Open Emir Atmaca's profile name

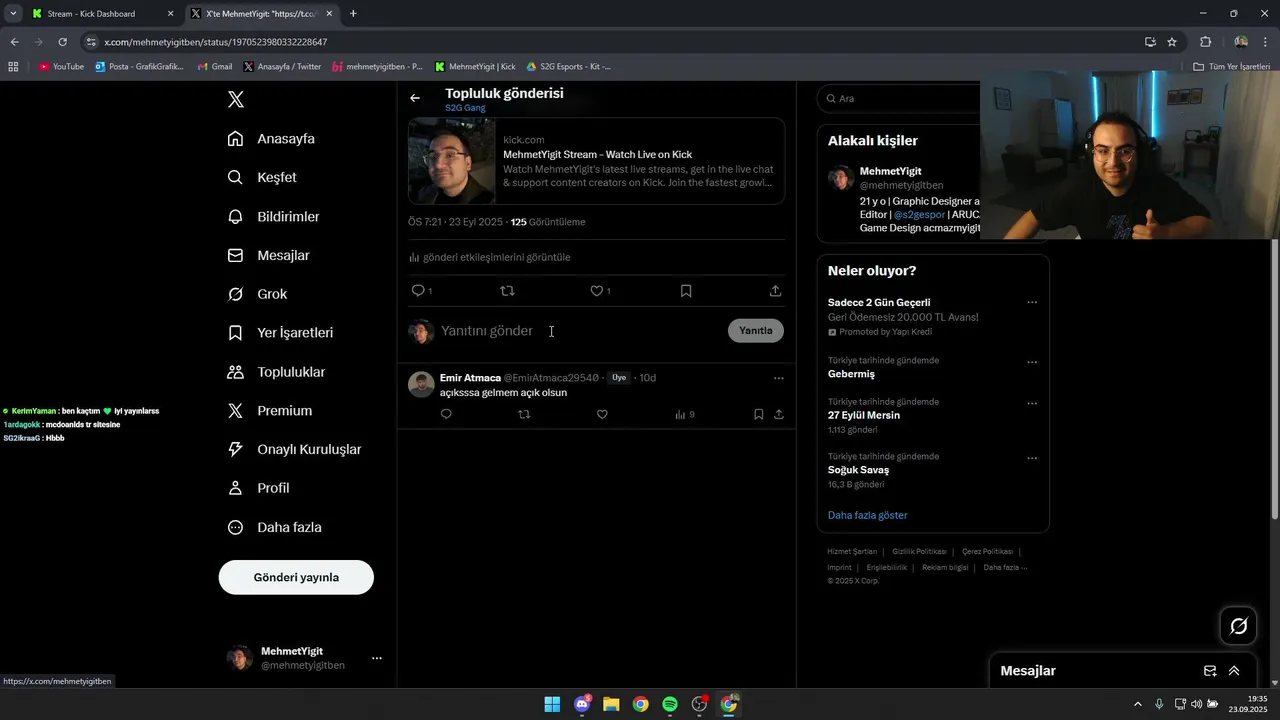tap(470, 378)
